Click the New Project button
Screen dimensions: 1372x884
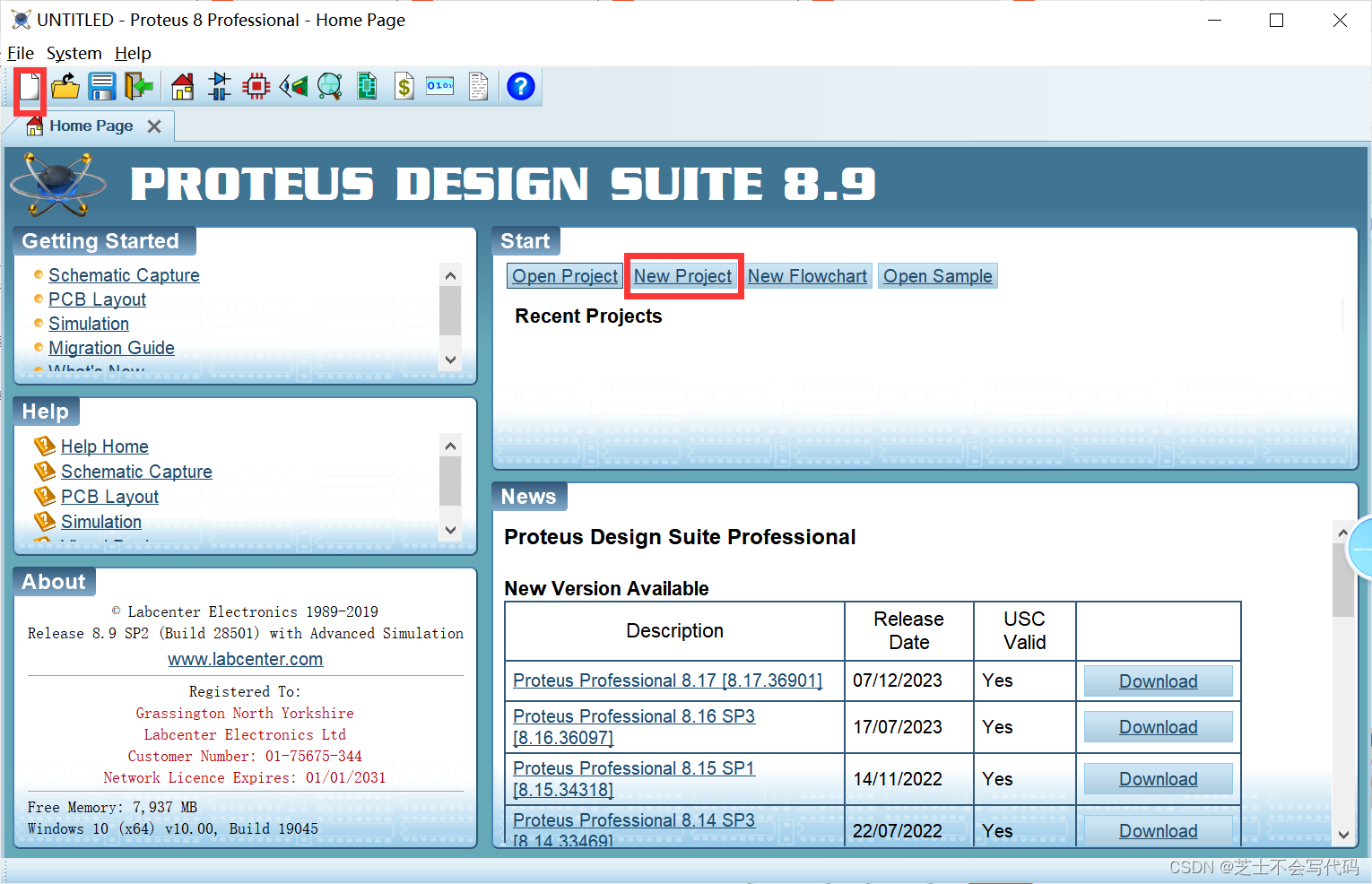pyautogui.click(x=683, y=276)
